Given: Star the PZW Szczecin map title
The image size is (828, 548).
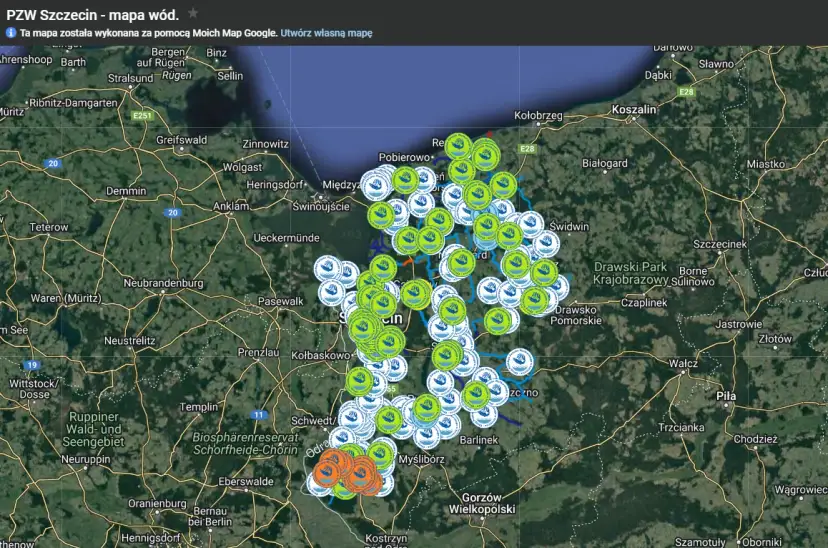Looking at the screenshot, I should tap(193, 13).
